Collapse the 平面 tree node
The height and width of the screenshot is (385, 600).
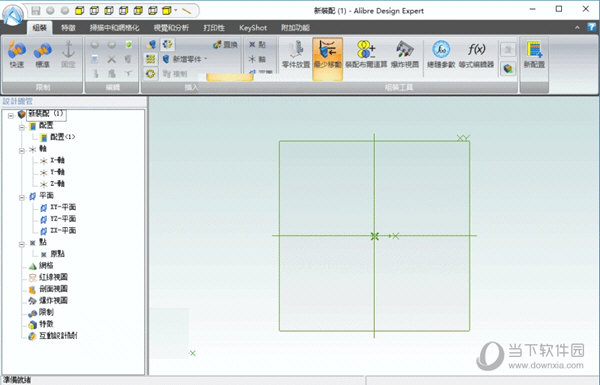[x=22, y=197]
